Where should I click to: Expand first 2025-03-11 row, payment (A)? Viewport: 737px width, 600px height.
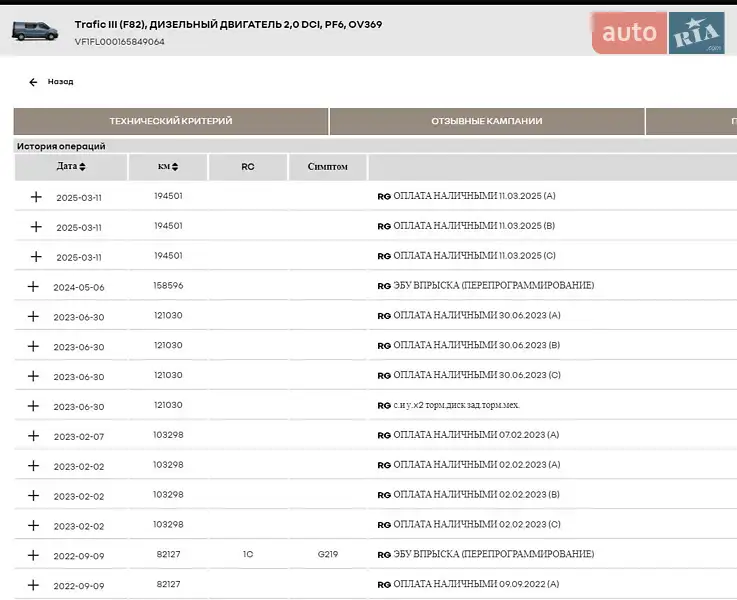pos(36,197)
